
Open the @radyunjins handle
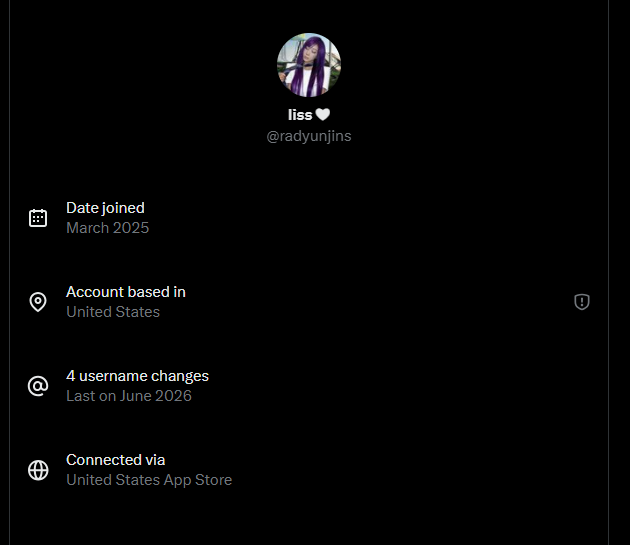click(x=309, y=136)
